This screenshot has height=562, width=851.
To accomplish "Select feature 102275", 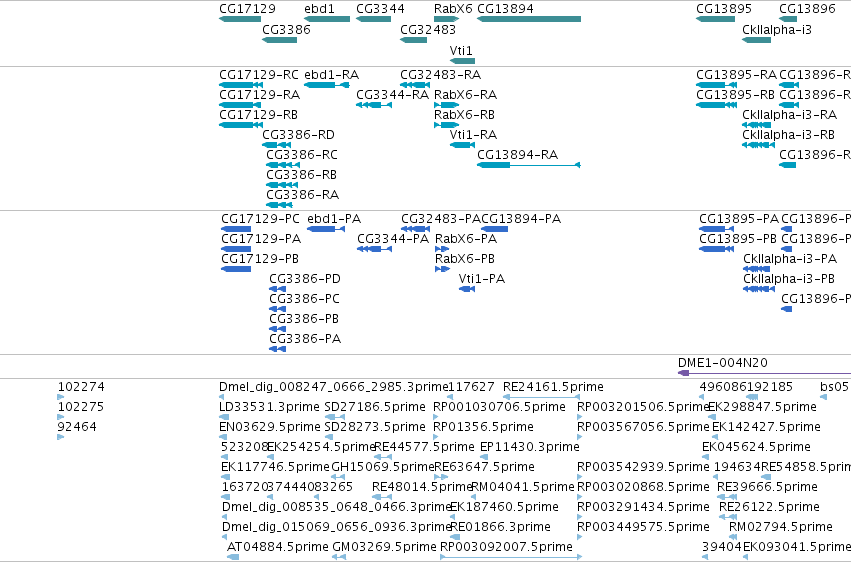I will 60,417.
